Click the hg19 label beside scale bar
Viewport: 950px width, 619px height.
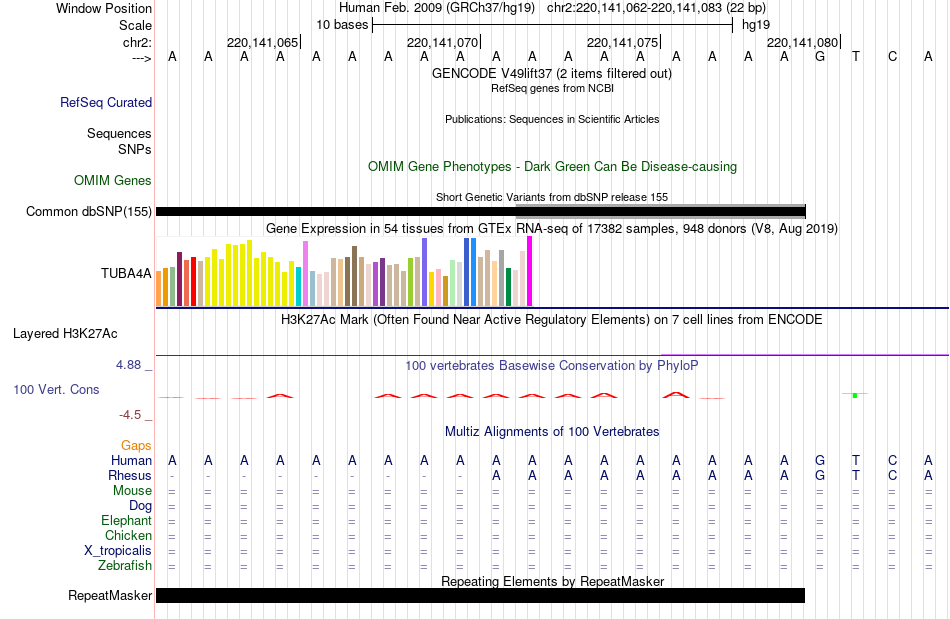coord(756,25)
